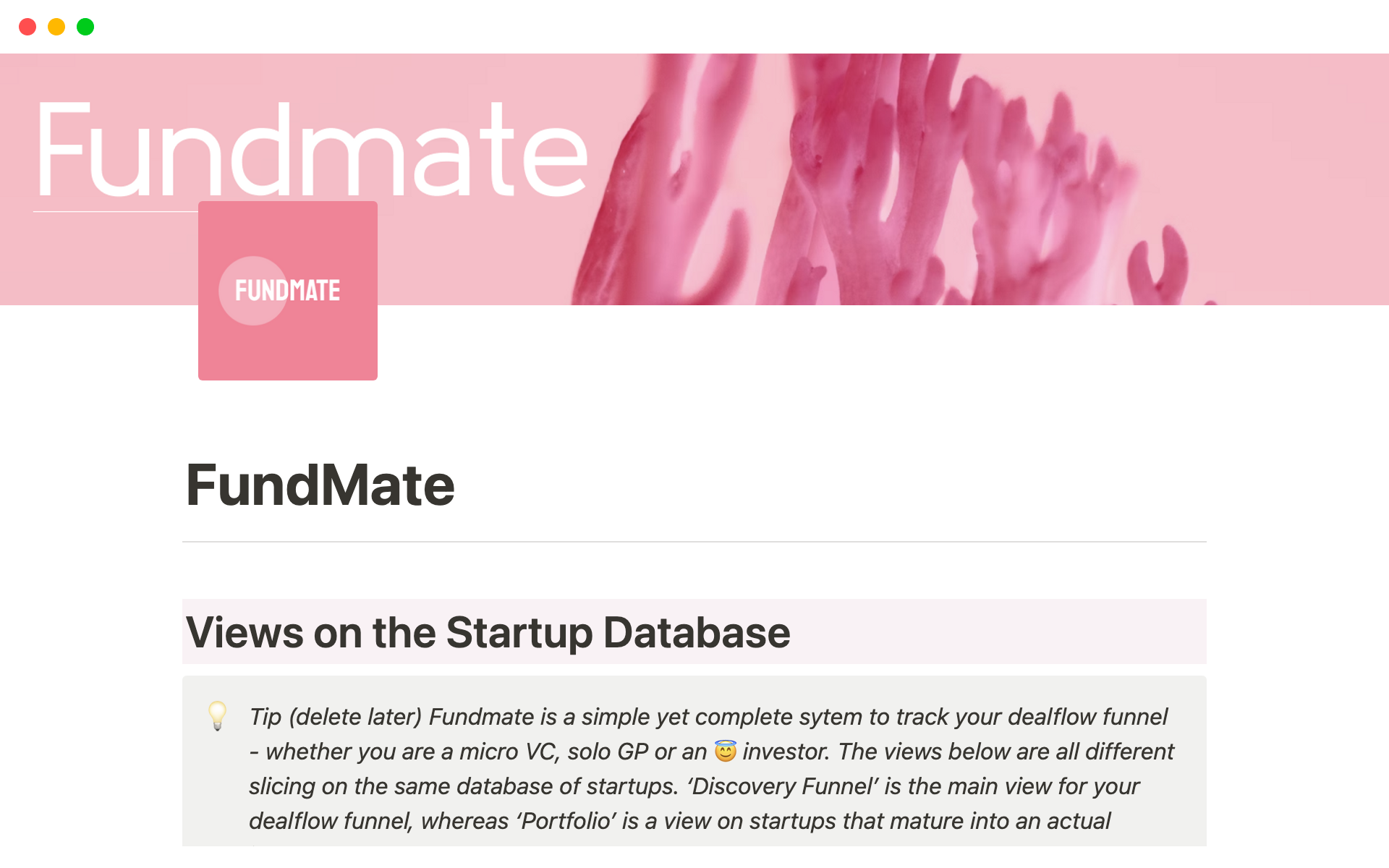This screenshot has height=868, width=1389.
Task: Click the 'Tip (delete later)' text
Action: point(335,717)
